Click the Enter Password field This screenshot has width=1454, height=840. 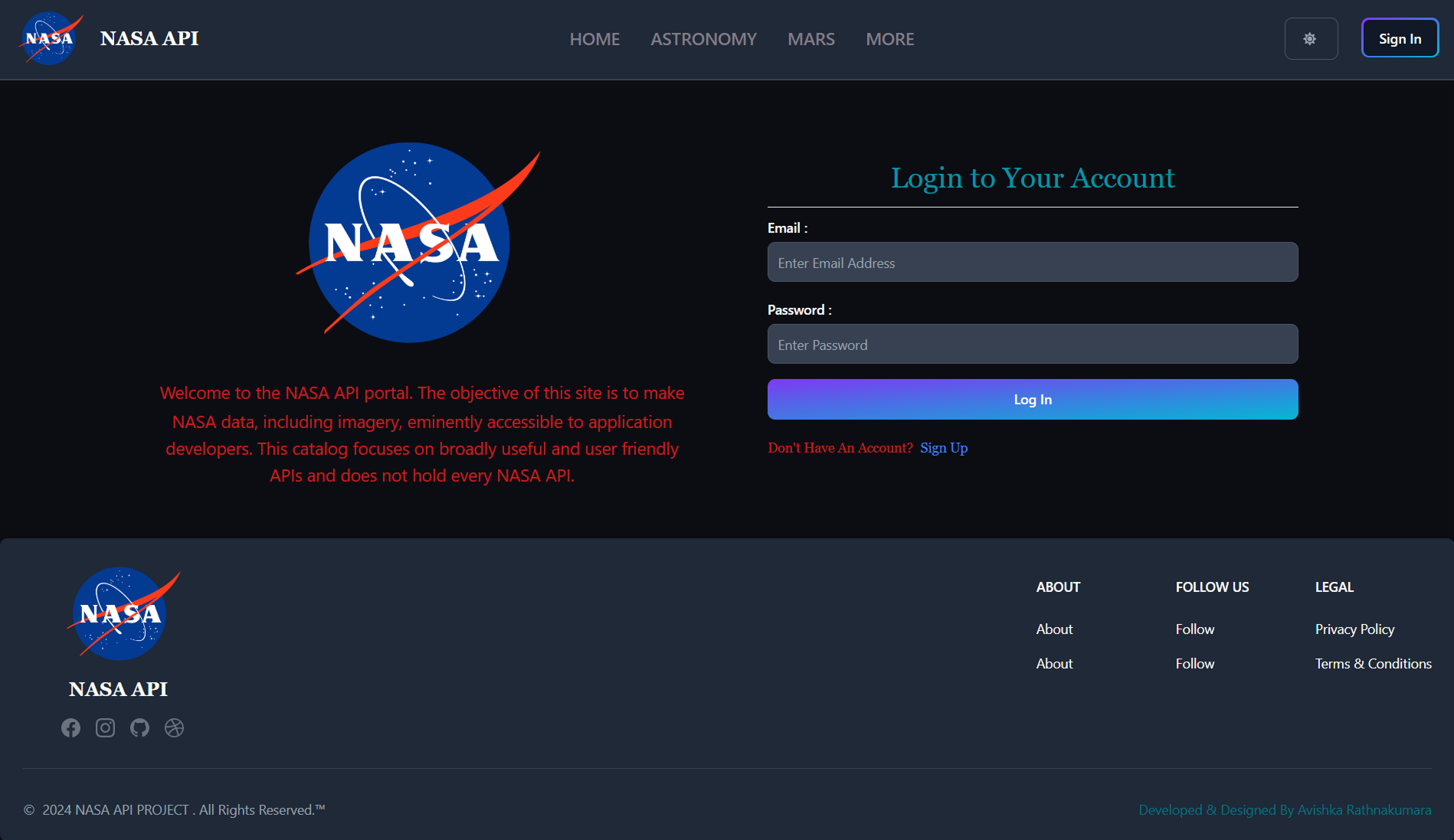click(1032, 344)
